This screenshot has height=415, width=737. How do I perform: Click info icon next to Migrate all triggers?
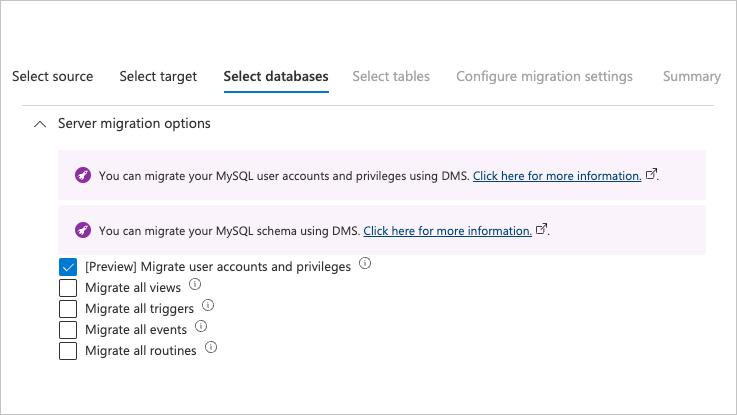208,306
